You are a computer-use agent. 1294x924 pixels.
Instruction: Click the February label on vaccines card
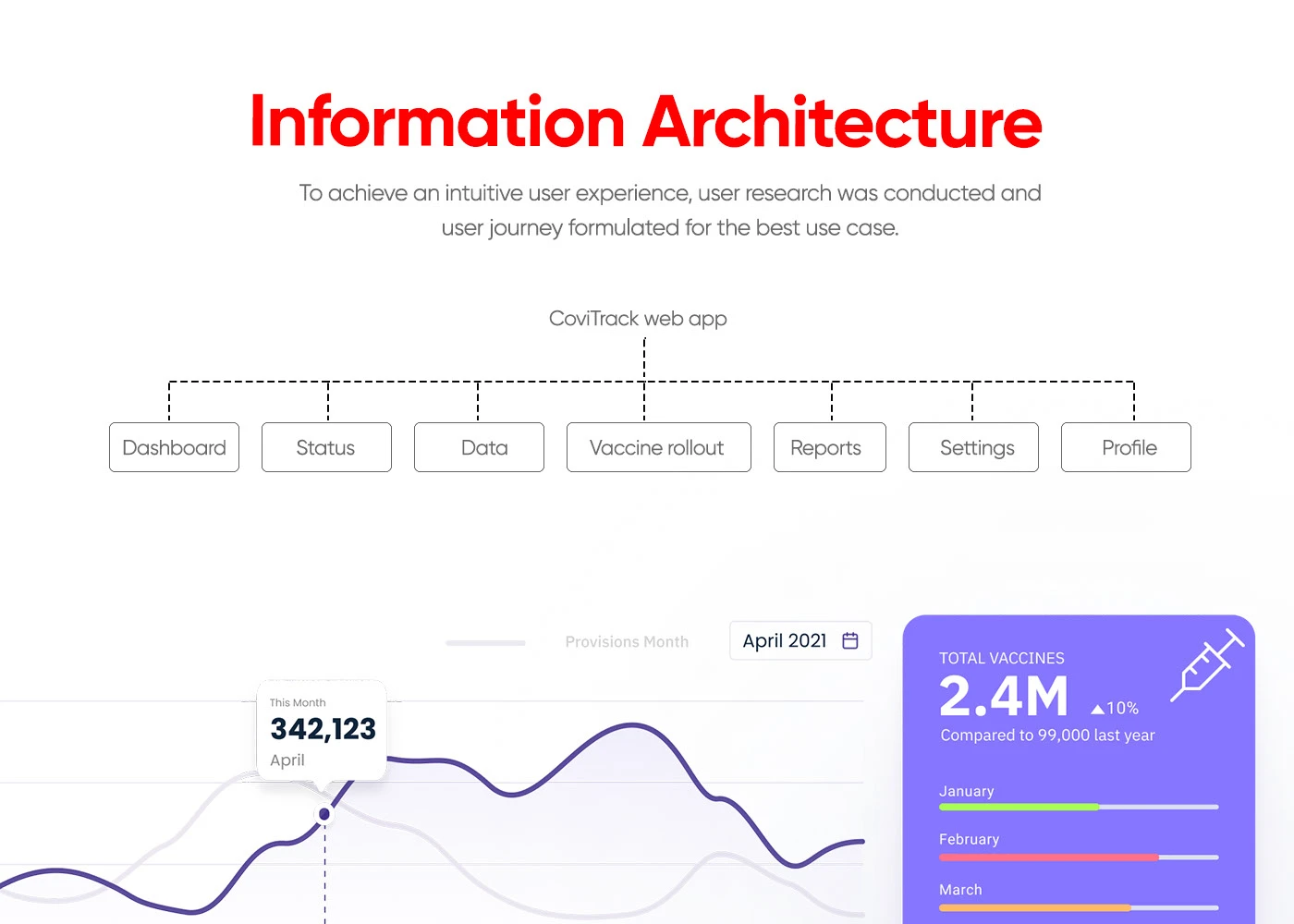pyautogui.click(x=970, y=839)
